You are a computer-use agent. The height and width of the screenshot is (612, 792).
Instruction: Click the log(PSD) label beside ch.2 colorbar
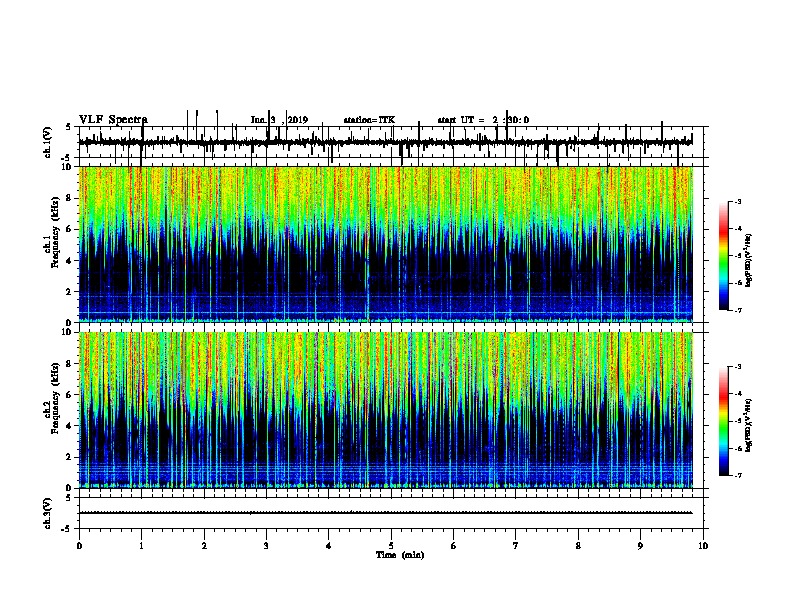[x=749, y=425]
